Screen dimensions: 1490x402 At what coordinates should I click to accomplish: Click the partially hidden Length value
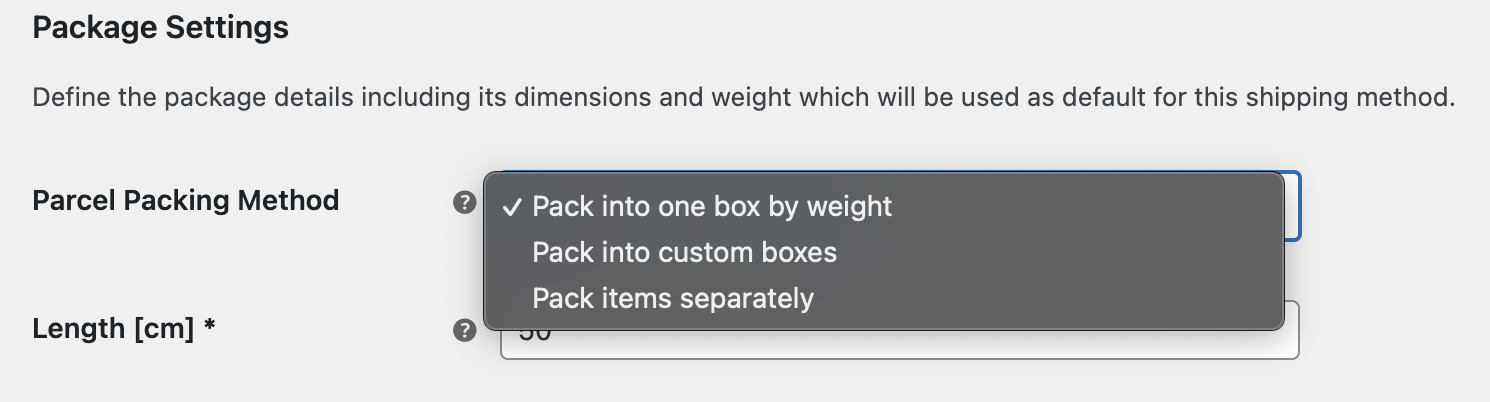pos(536,334)
